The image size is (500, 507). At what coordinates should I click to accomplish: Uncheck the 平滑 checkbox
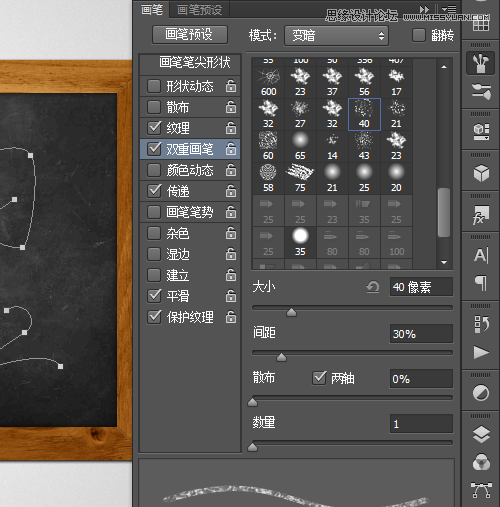[154, 296]
